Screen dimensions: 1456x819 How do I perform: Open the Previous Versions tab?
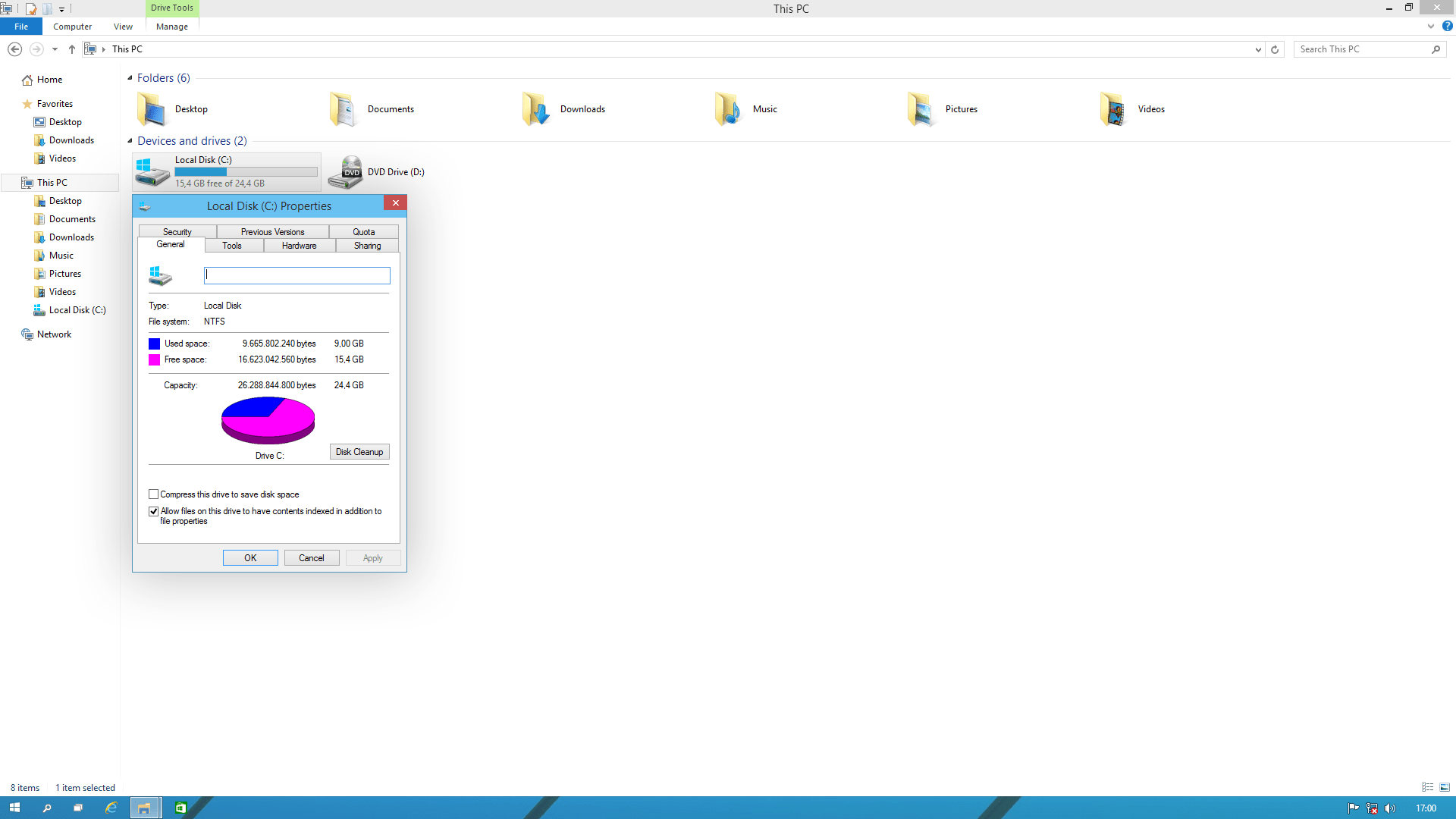pyautogui.click(x=272, y=232)
